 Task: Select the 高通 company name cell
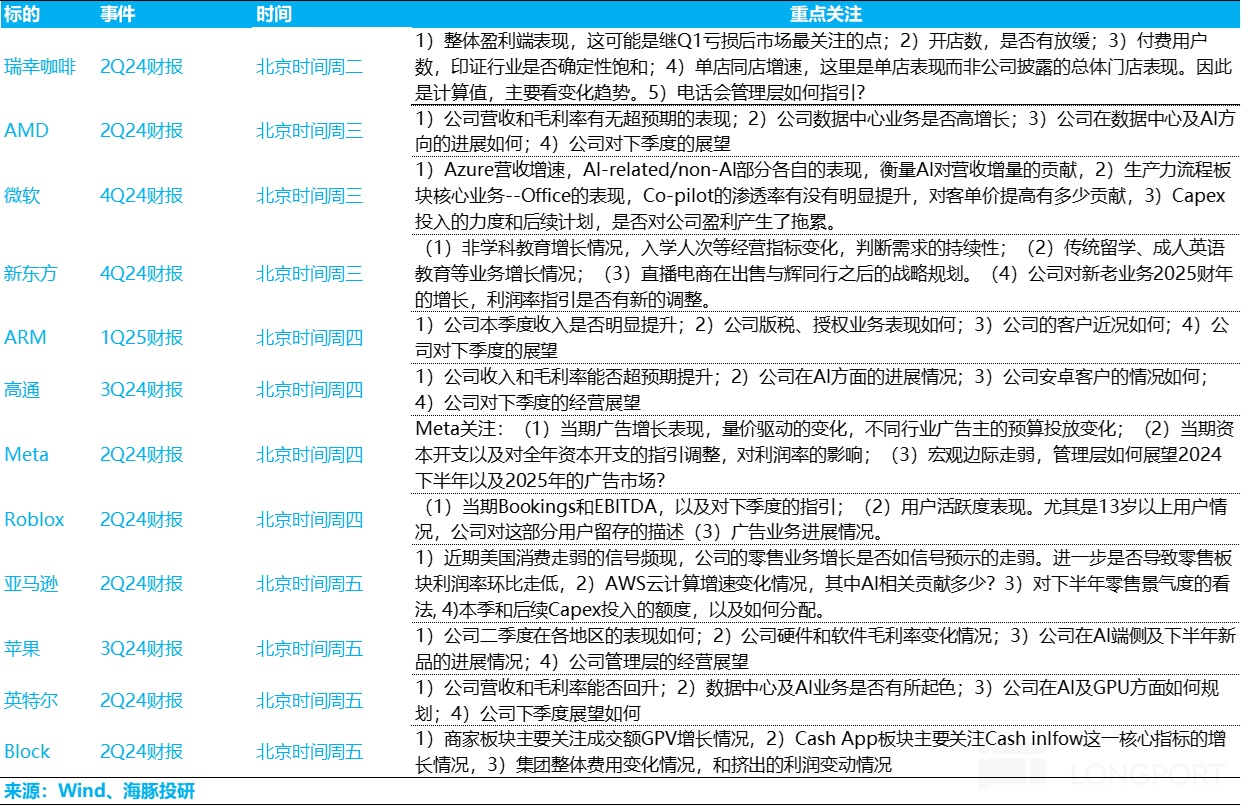coord(22,390)
